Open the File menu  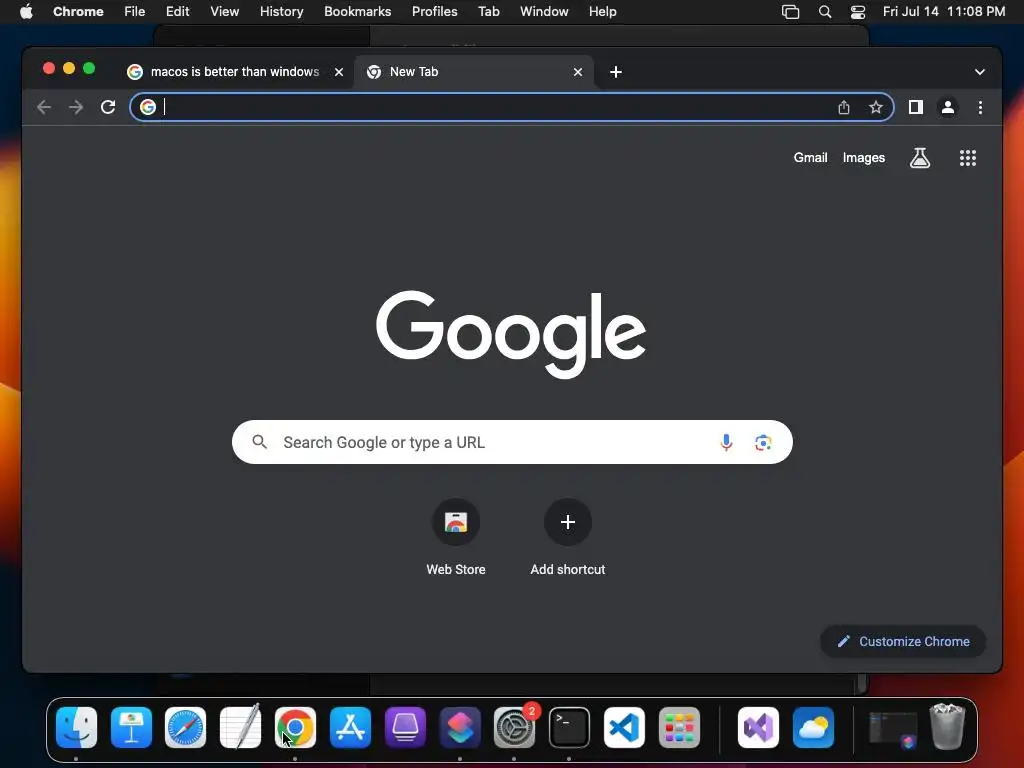pyautogui.click(x=135, y=12)
